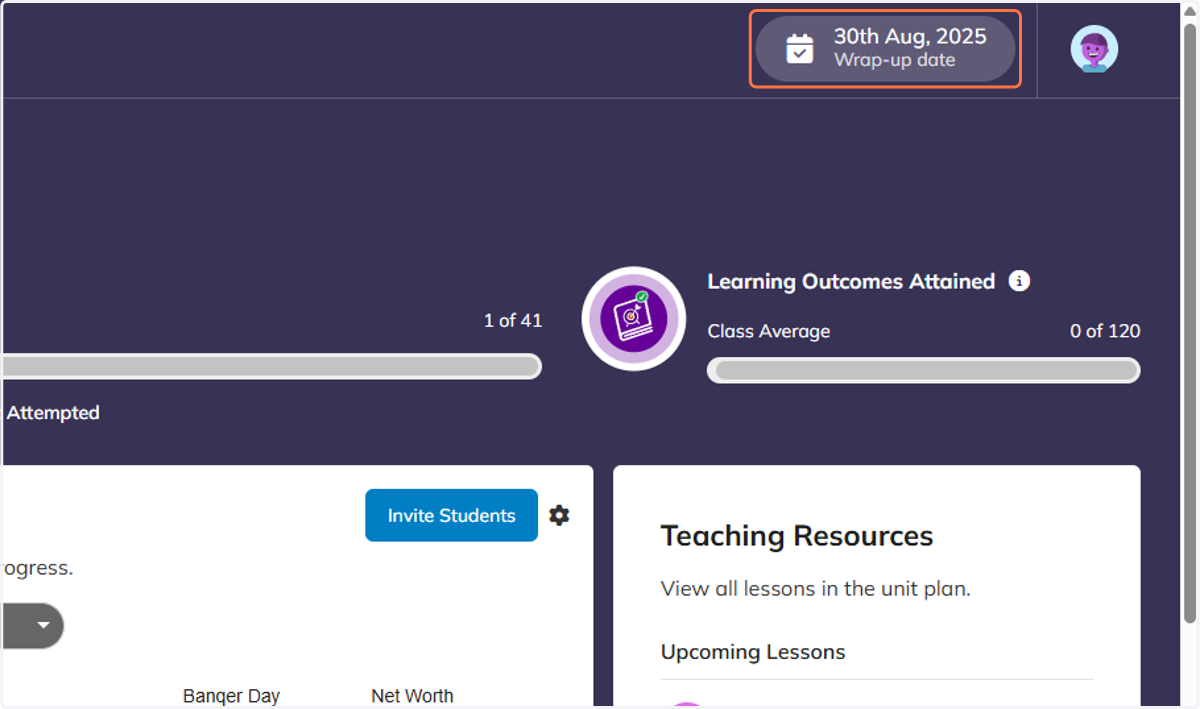This screenshot has height=709, width=1200.
Task: Expand the grey dropdown arrow pill
Action: [33, 626]
